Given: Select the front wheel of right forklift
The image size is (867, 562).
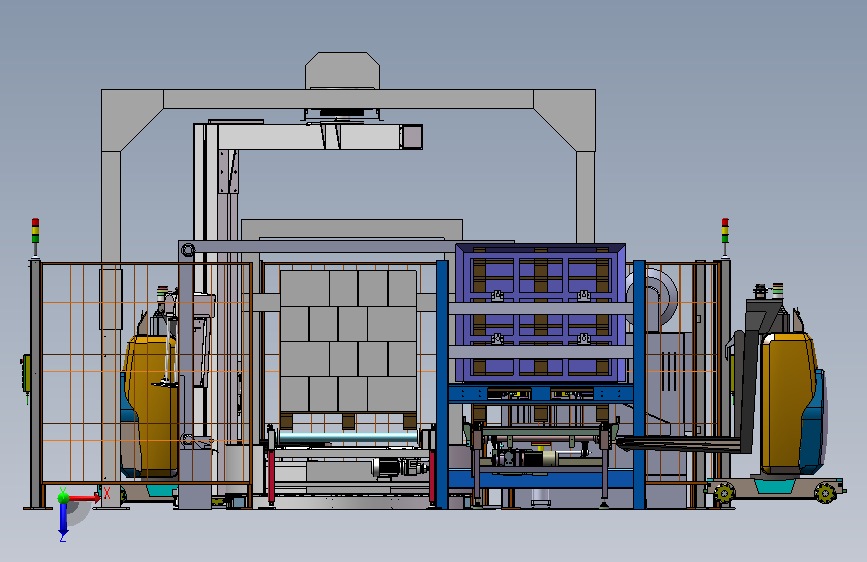Looking at the screenshot, I should (x=724, y=492).
